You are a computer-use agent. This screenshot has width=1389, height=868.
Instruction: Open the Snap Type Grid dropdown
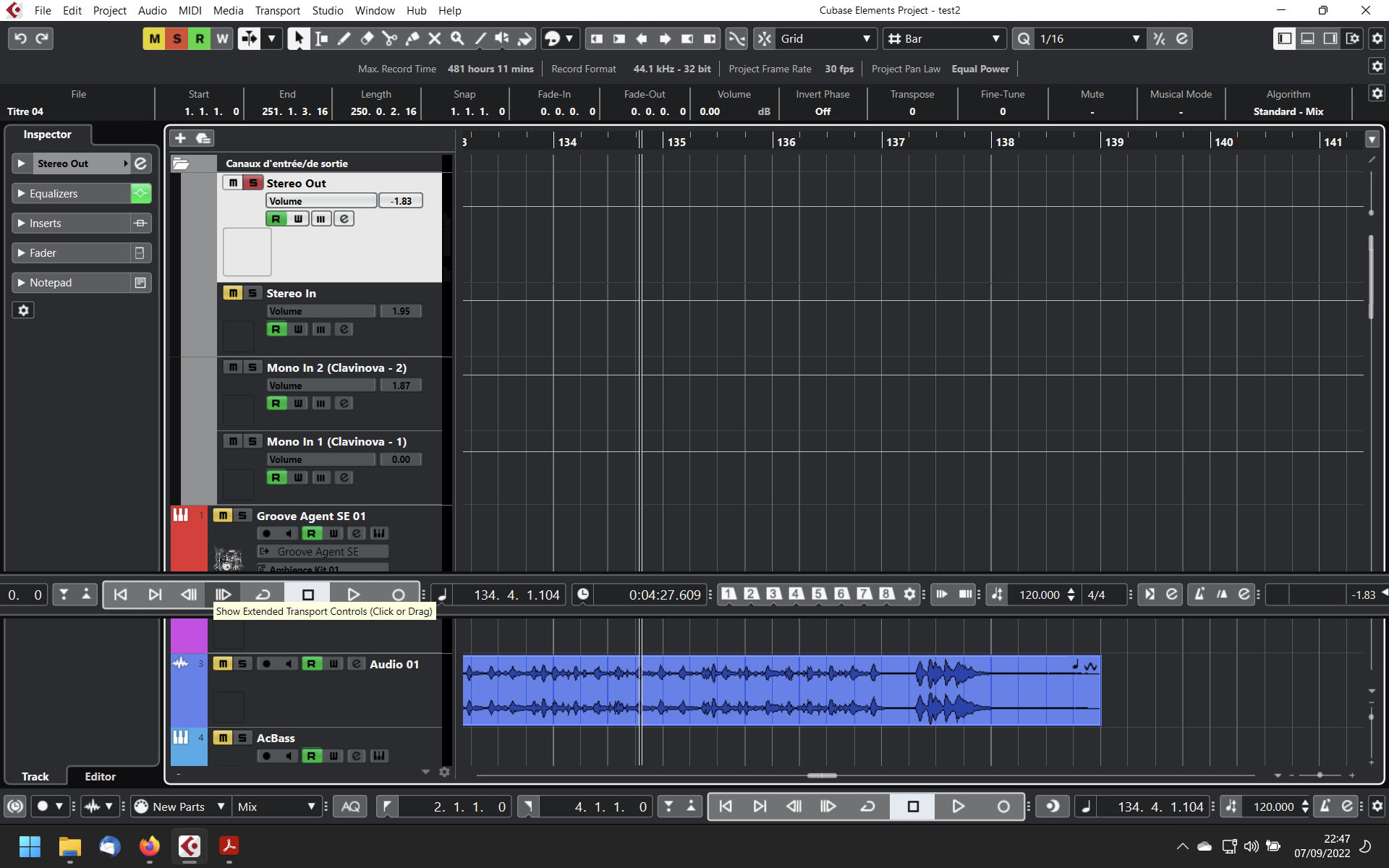[x=825, y=39]
